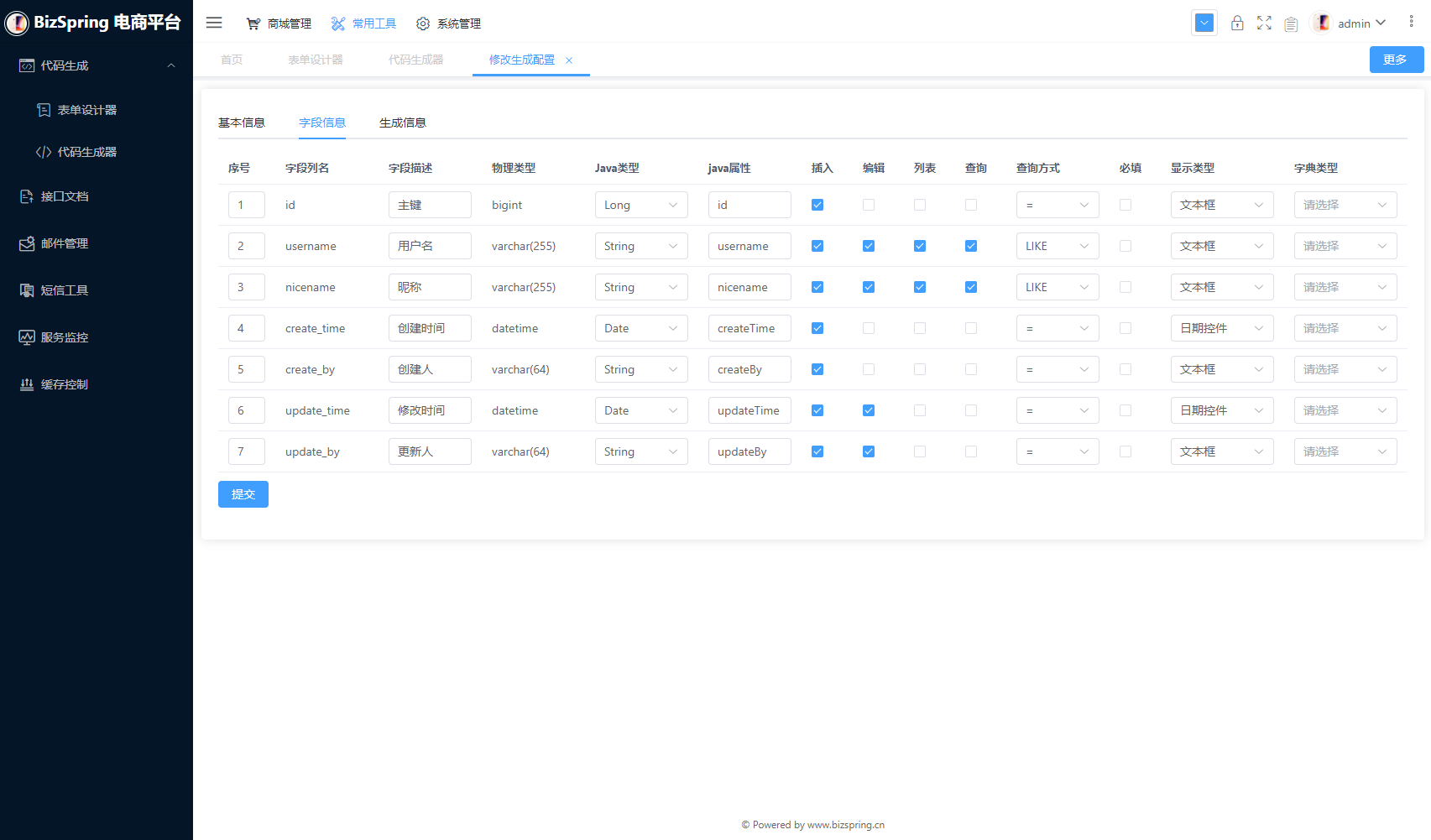Click the java属性 field containing updateBy
The image size is (1431, 840).
[749, 451]
